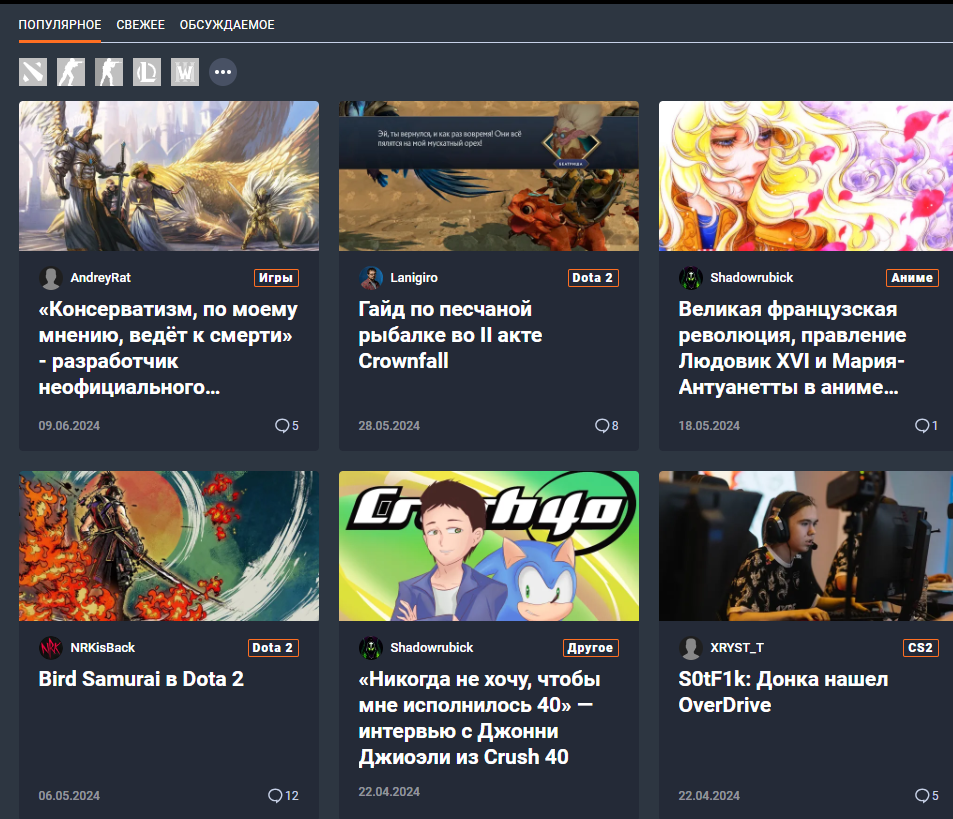953x819 pixels.
Task: Open the samurai artwork thumbnail
Action: click(x=169, y=546)
